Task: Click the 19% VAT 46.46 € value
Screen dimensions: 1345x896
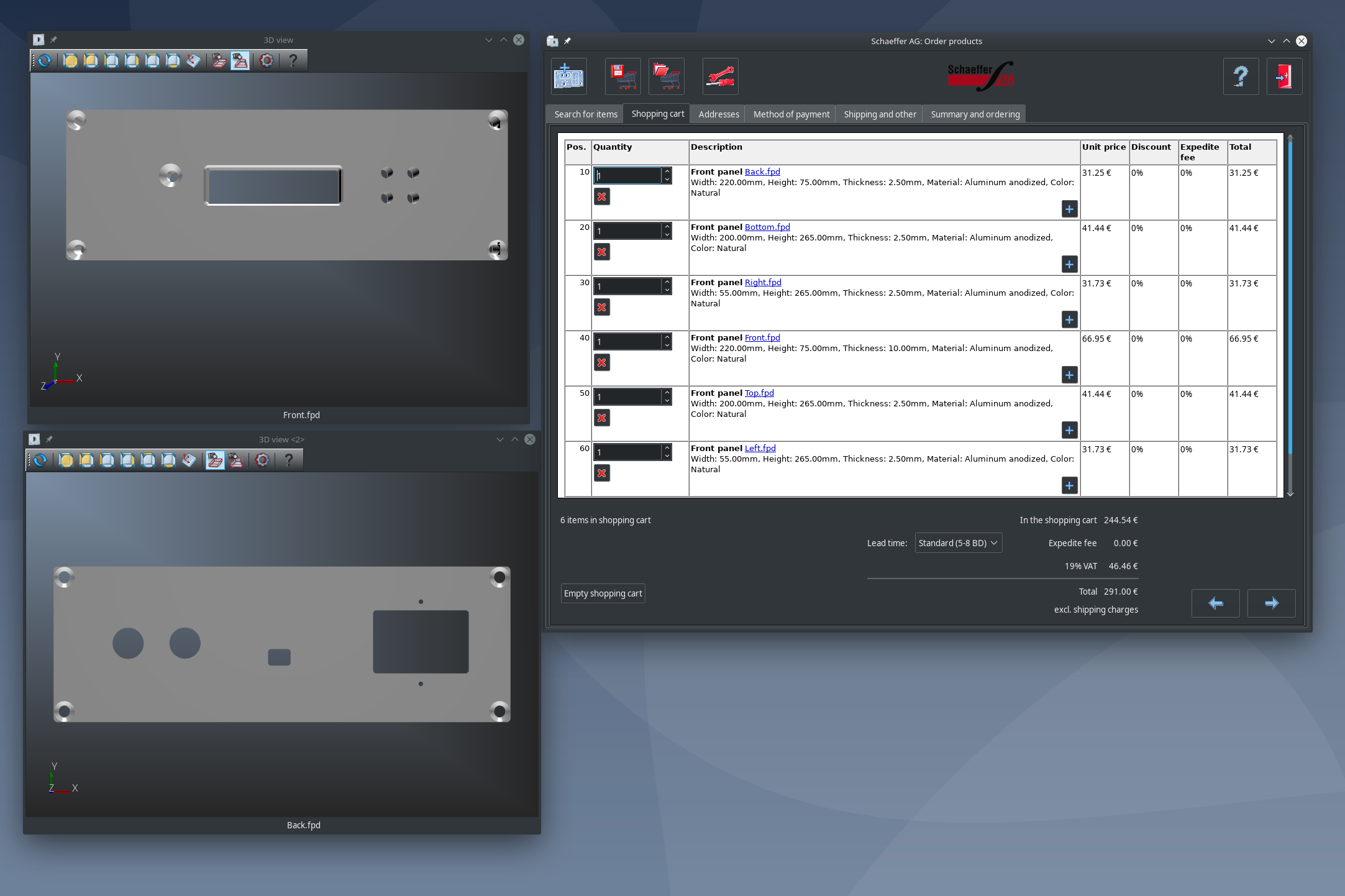Action: (1123, 567)
